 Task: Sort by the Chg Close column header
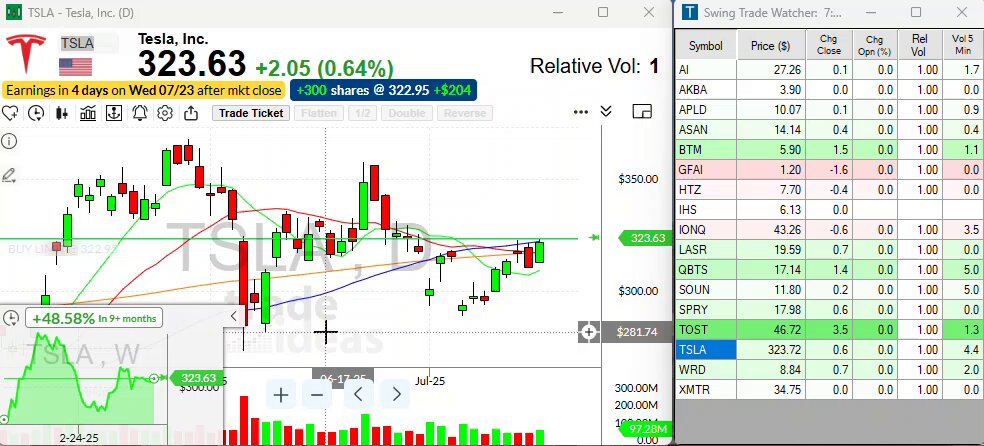[x=829, y=46]
